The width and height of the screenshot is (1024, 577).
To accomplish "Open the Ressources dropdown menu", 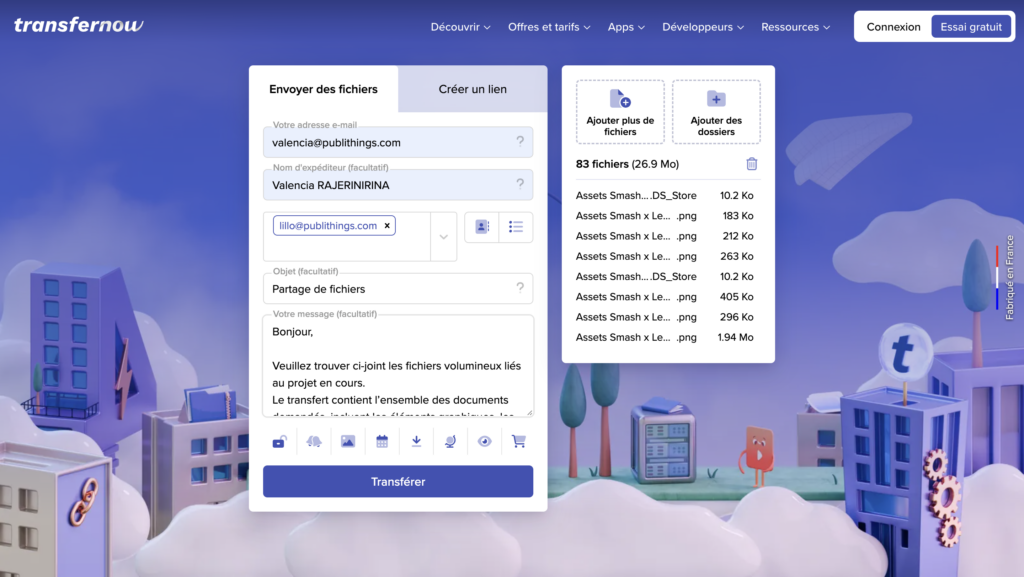I will (x=795, y=27).
